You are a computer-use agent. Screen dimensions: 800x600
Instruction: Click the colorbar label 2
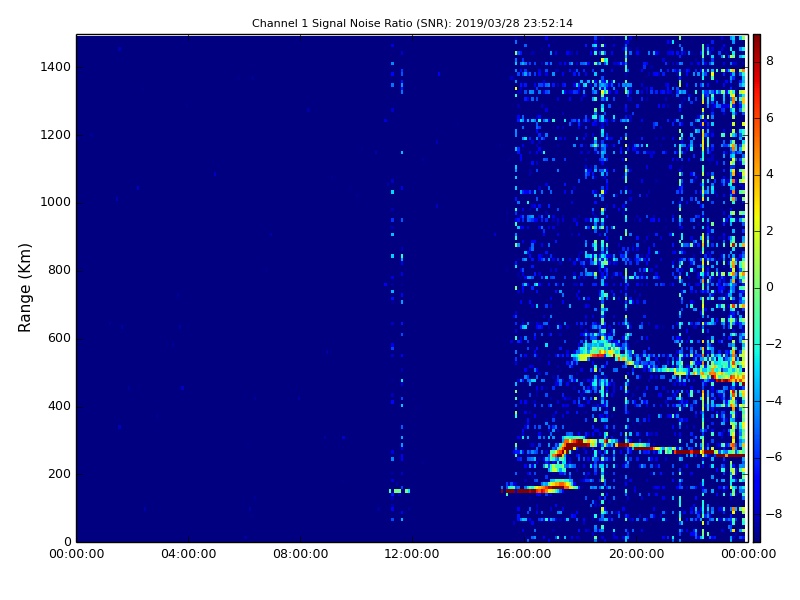tap(770, 231)
